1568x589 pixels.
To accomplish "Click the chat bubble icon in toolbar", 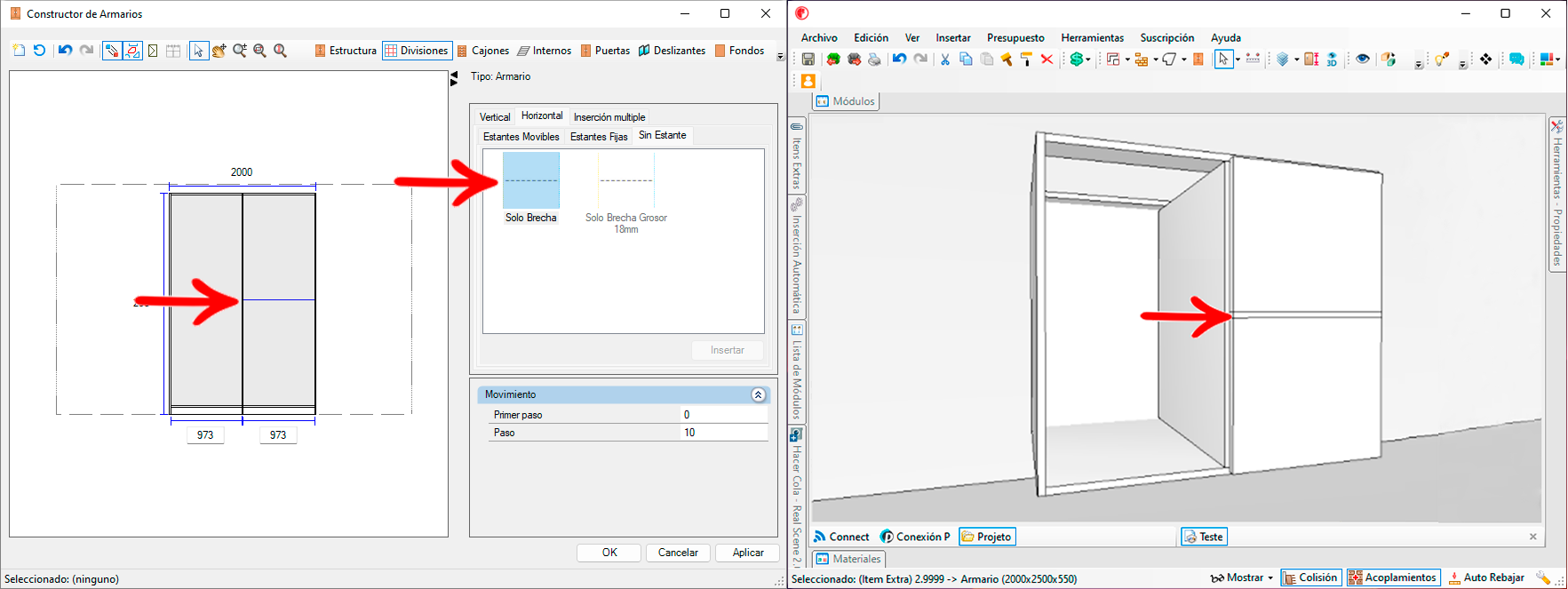I will [1516, 60].
